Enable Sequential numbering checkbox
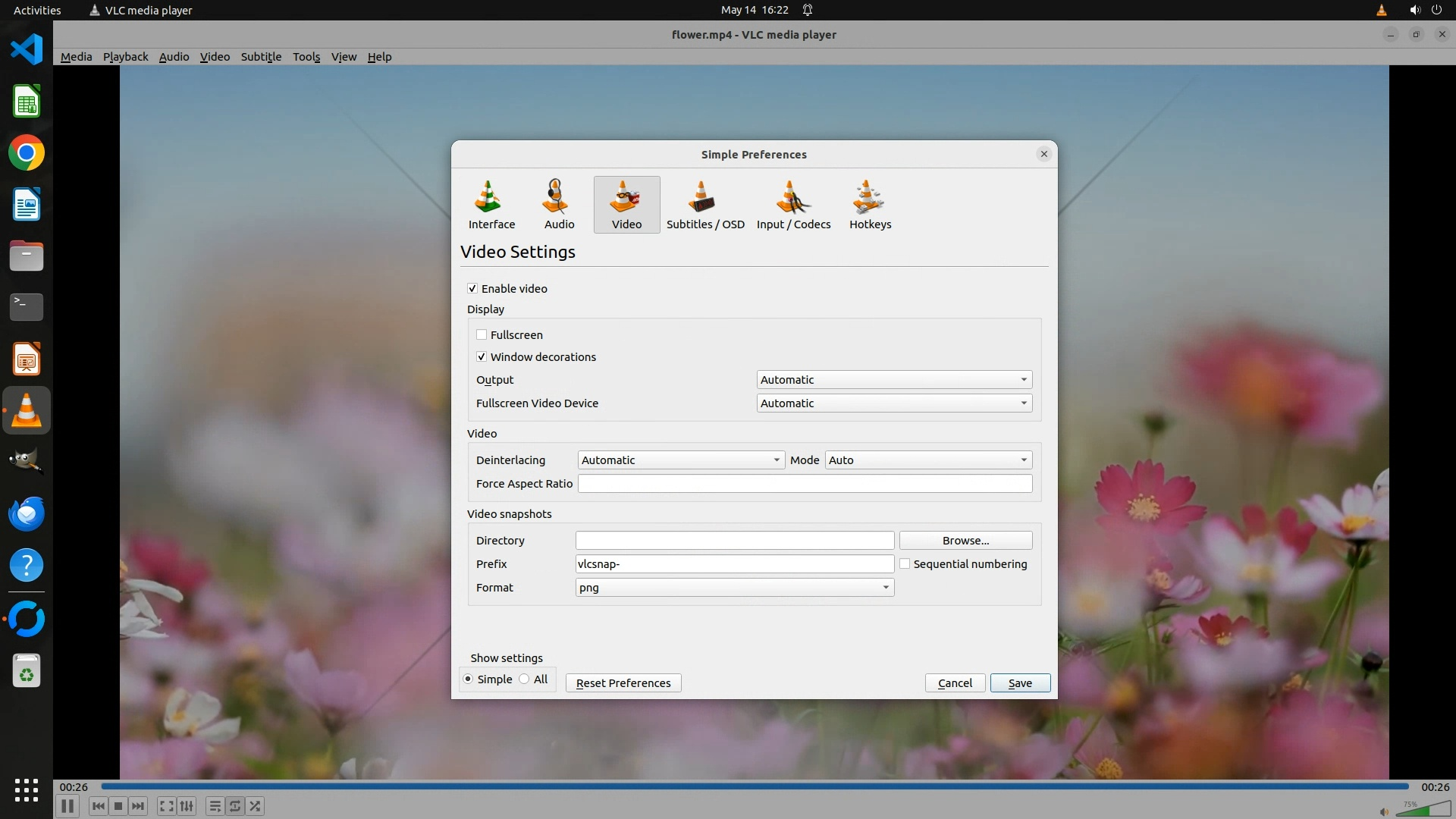This screenshot has height=819, width=1456. 905,563
